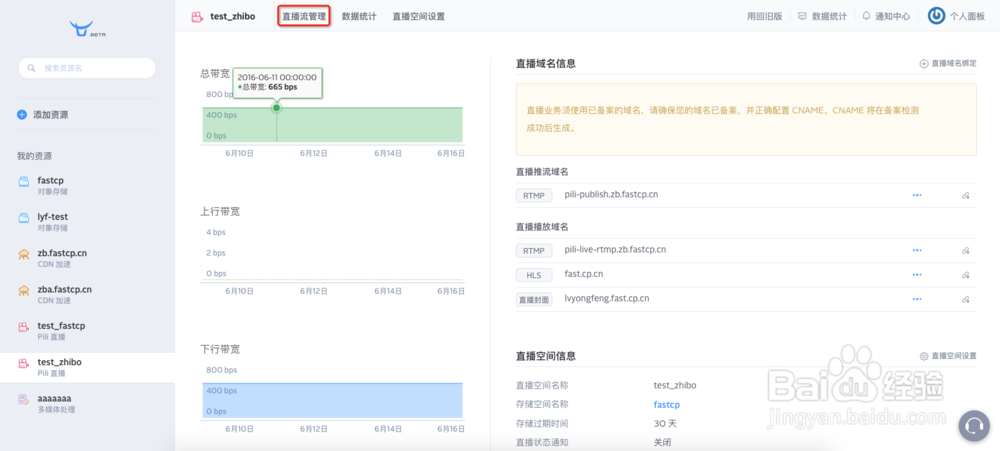Select zb.fastcp.cn CDN resource
This screenshot has width=1000, height=451.
click(87, 258)
